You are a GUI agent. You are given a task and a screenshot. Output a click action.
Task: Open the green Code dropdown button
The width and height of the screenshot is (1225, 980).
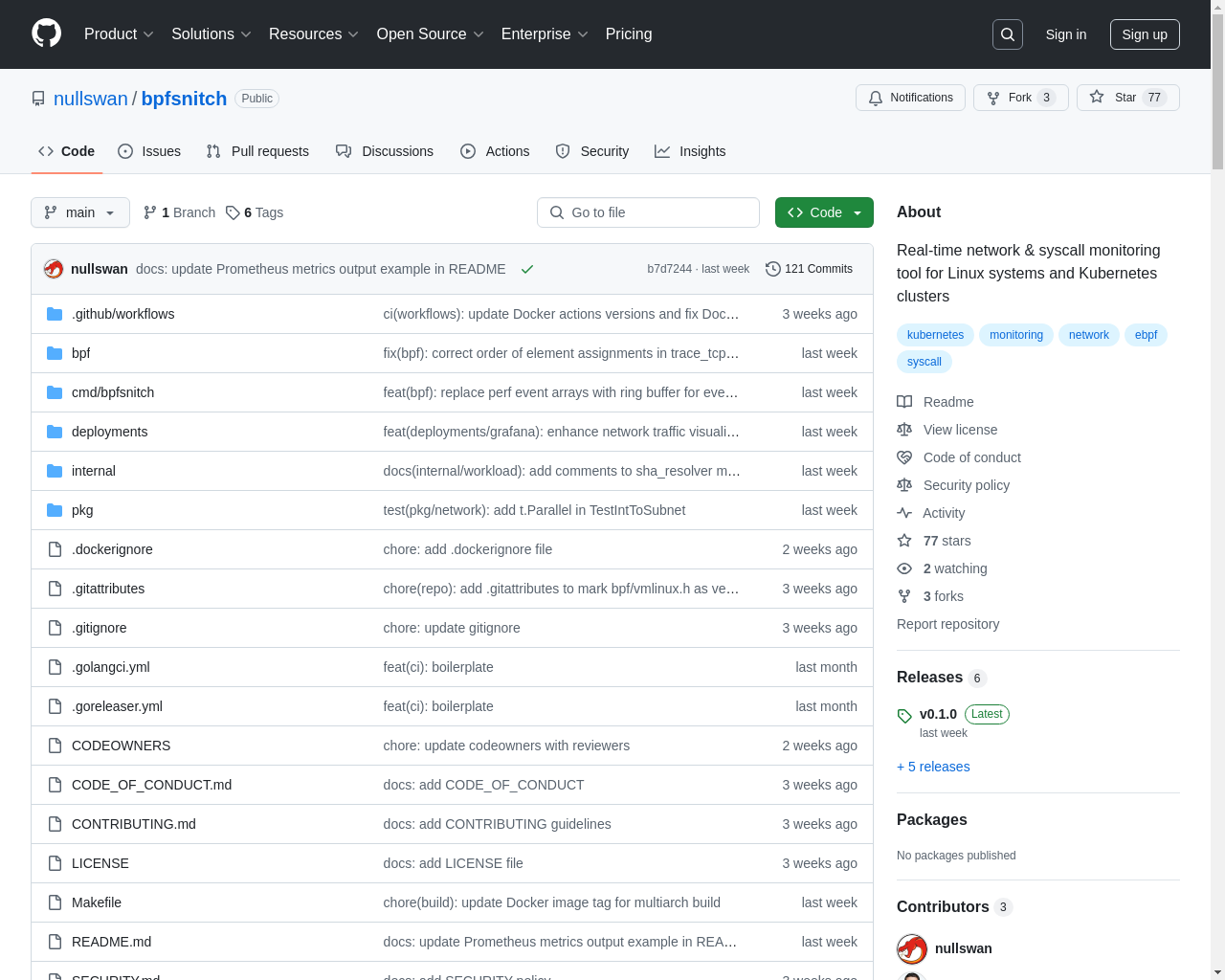(824, 212)
